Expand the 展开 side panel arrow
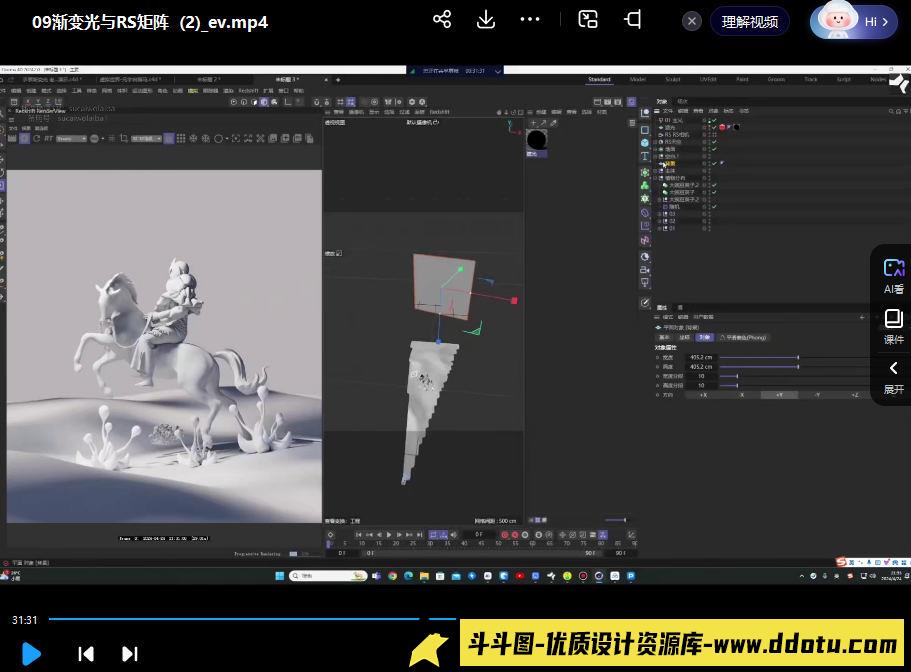 tap(893, 378)
